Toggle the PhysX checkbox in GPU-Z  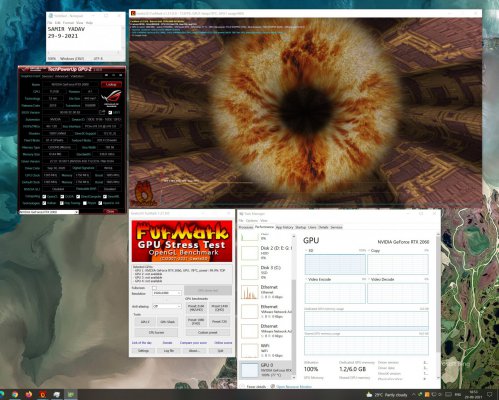(85, 203)
